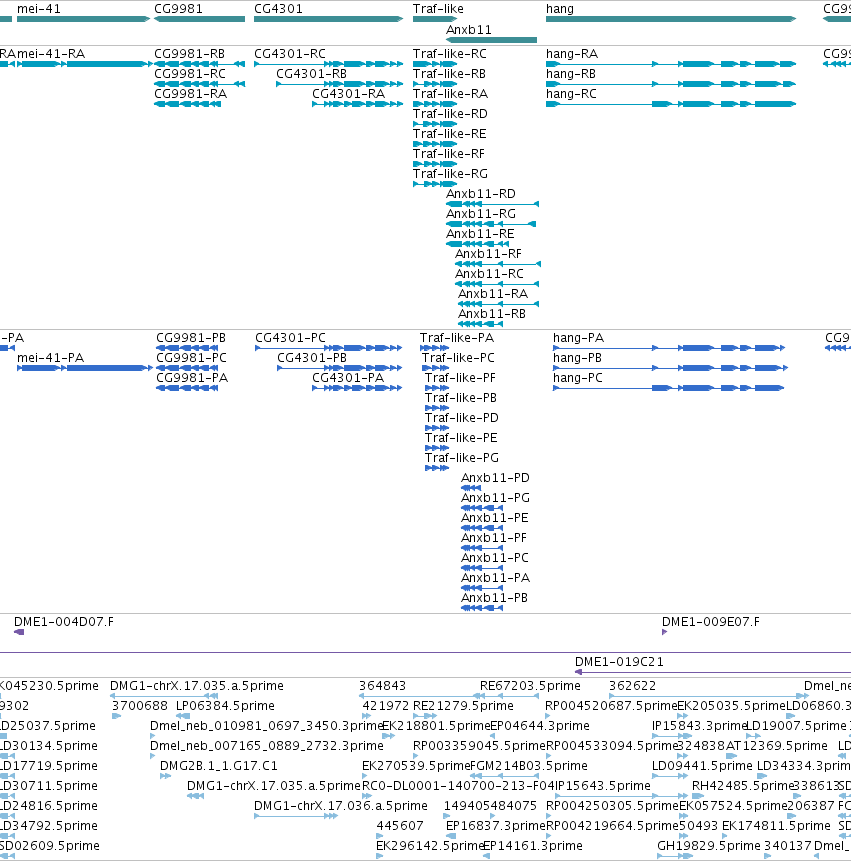Open the DME1-019C21 clone feature

point(713,672)
